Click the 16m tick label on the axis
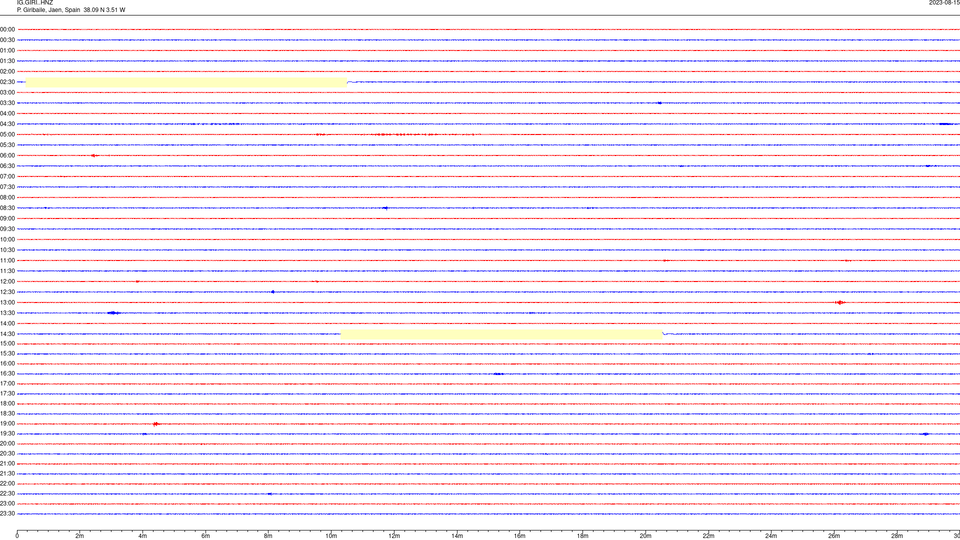 (520, 536)
